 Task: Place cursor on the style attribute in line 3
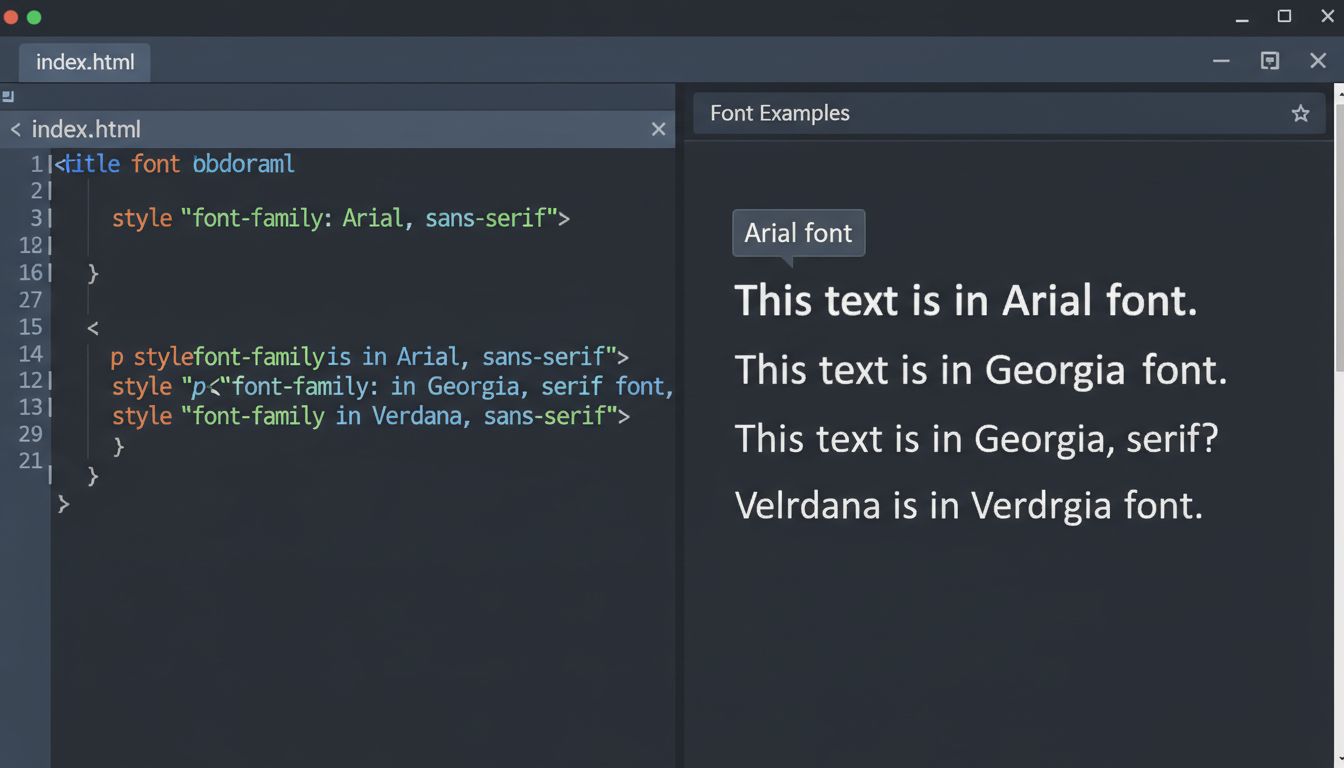pyautogui.click(x=141, y=218)
